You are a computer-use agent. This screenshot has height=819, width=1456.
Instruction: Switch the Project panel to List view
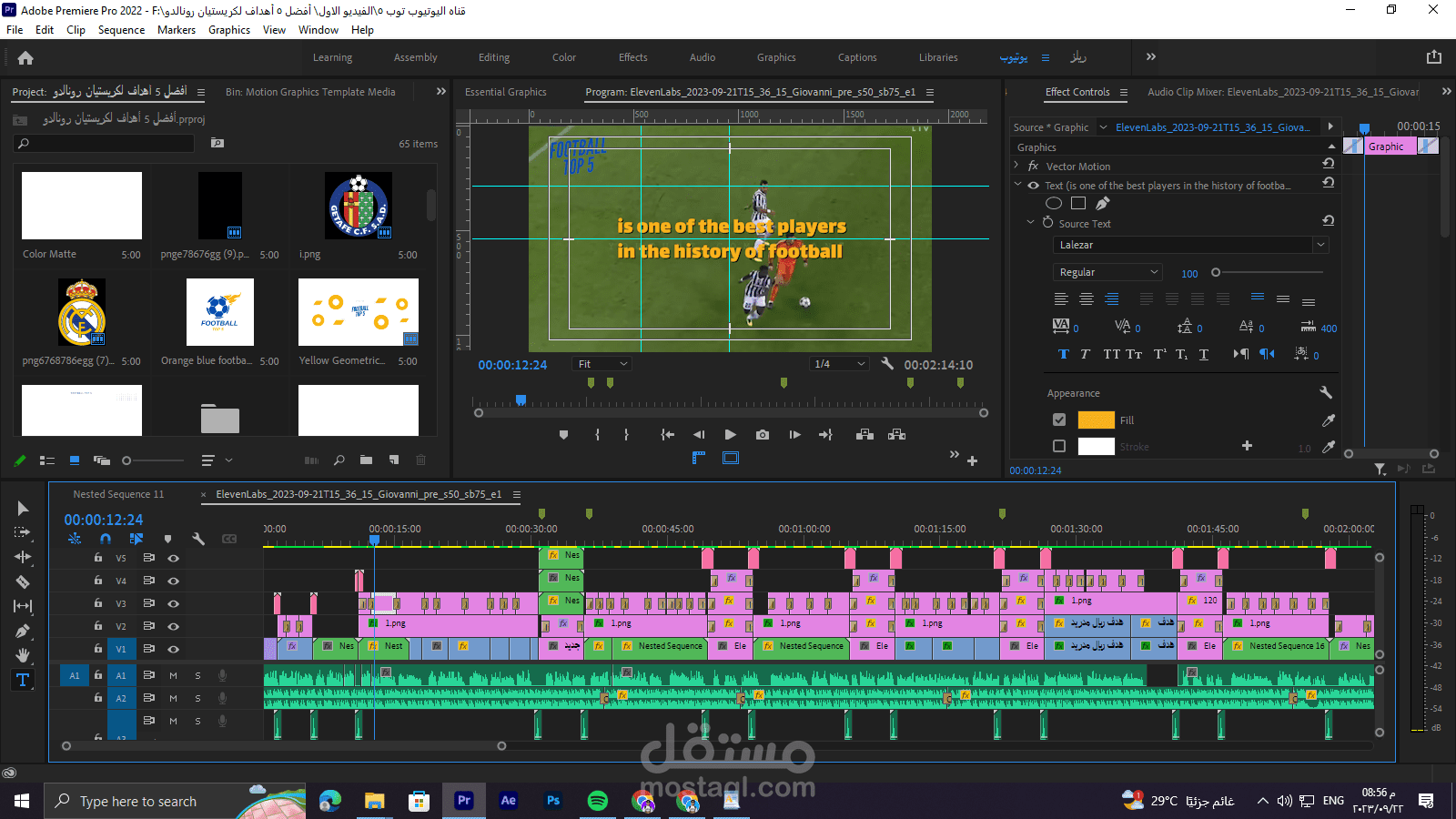[x=47, y=460]
